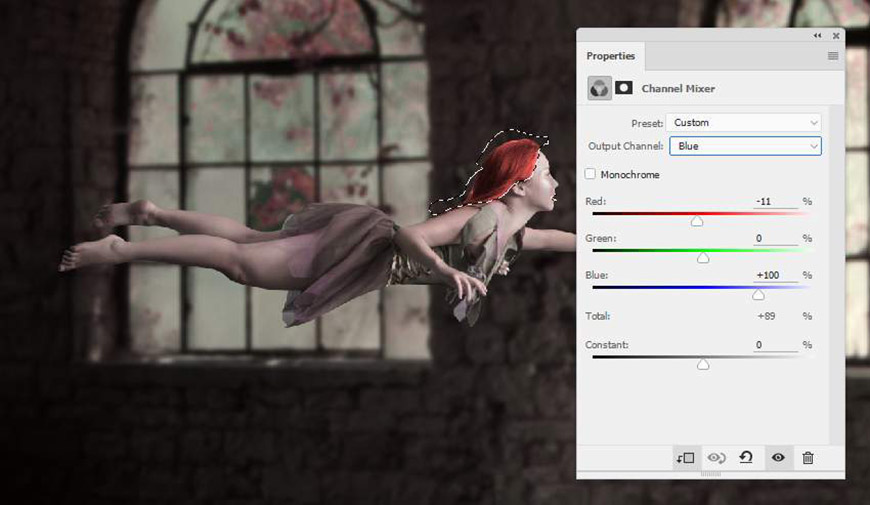Clip adjustment to layer below icon
Image resolution: width=870 pixels, height=505 pixels.
(685, 458)
